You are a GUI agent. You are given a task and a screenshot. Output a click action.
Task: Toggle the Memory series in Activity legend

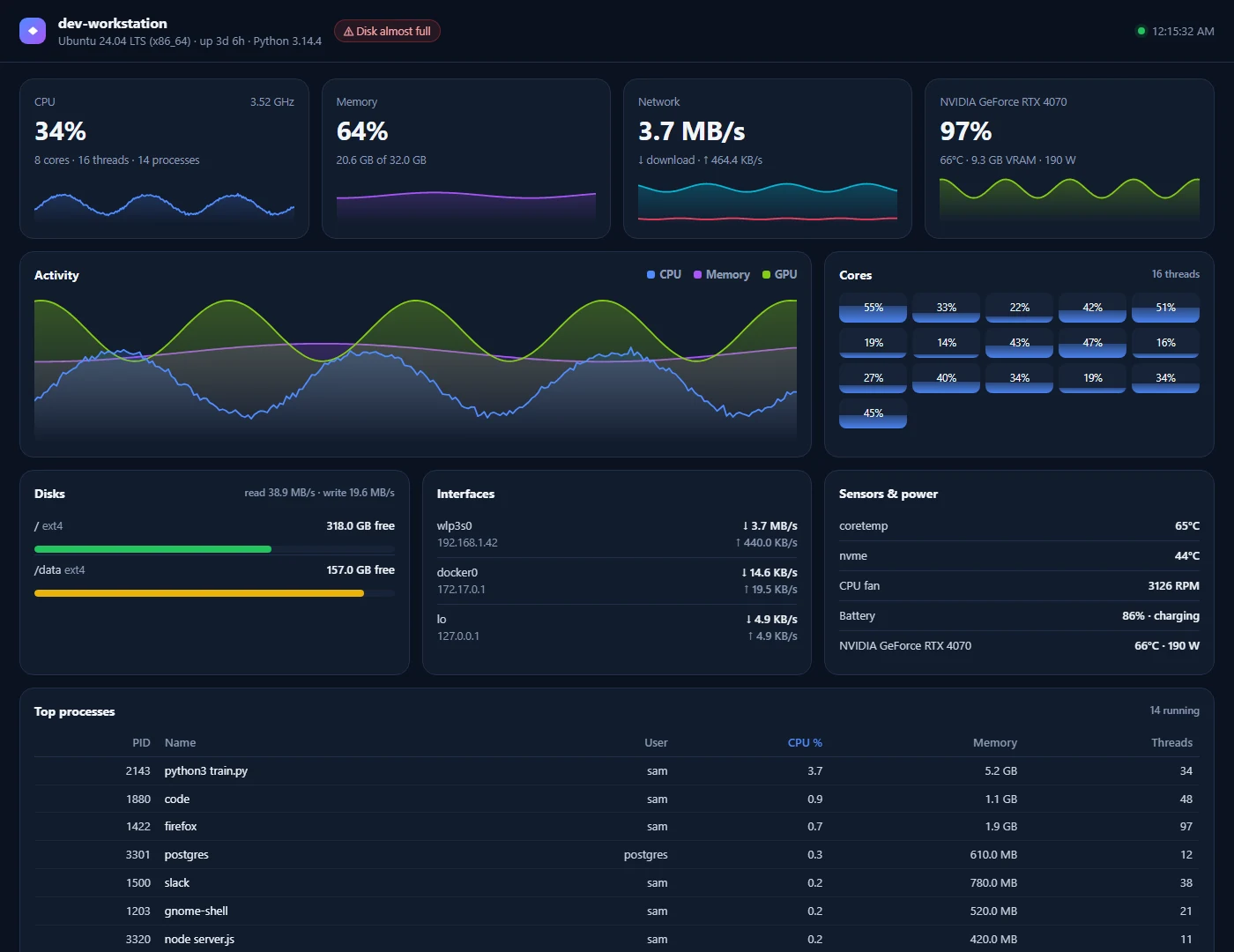721,275
